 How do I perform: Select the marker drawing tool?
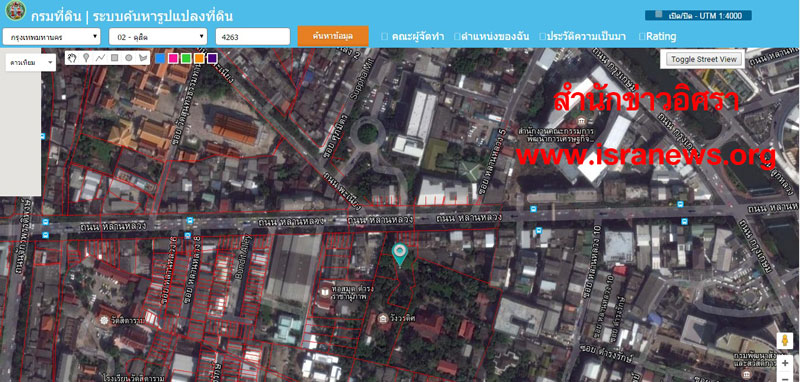click(86, 58)
